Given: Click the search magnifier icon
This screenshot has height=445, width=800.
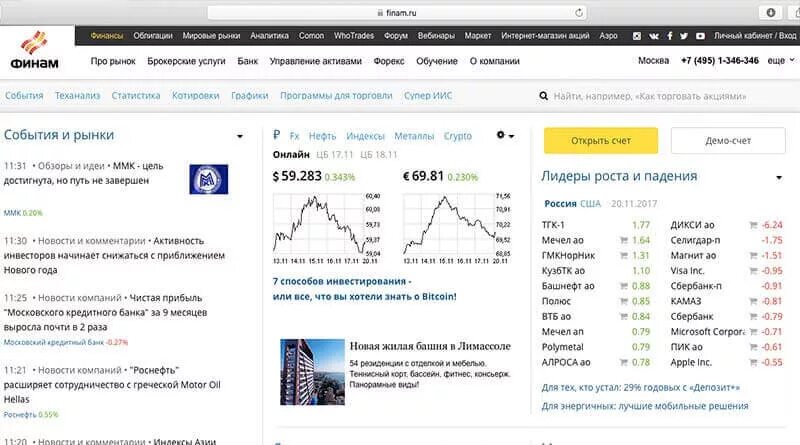Looking at the screenshot, I should [x=543, y=95].
